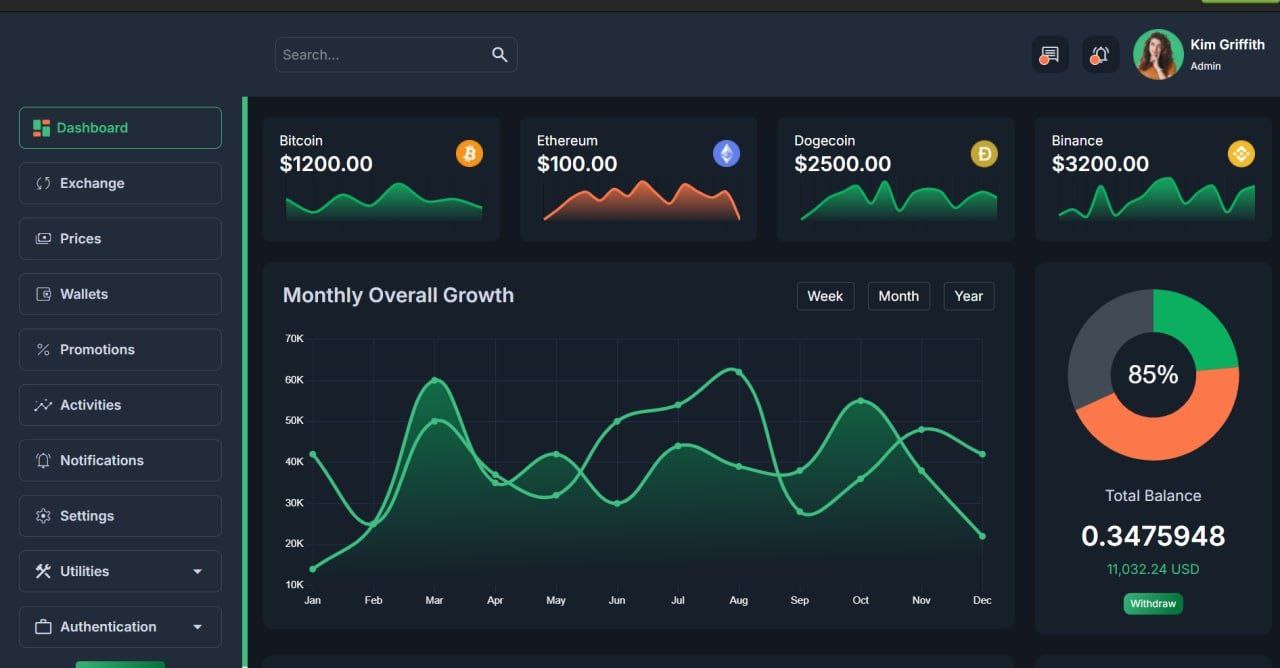Click the Dogecoin coin icon
This screenshot has width=1280, height=668.
(x=984, y=153)
